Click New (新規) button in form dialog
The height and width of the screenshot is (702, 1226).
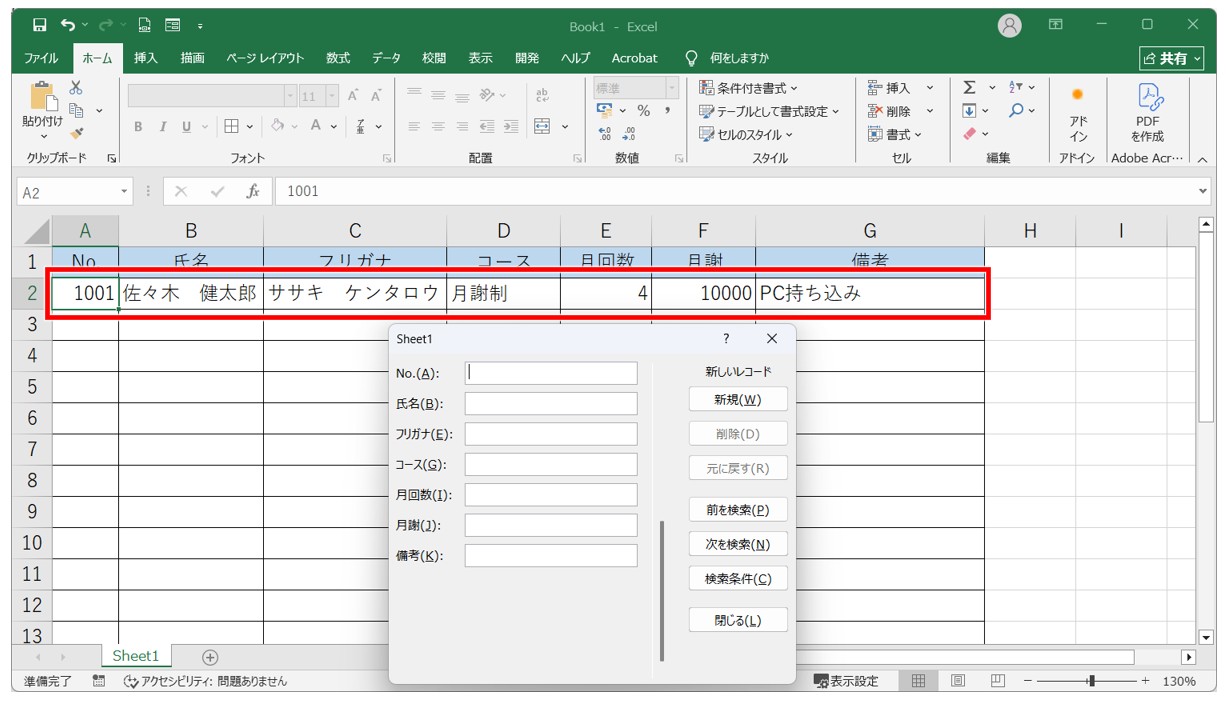tap(738, 399)
